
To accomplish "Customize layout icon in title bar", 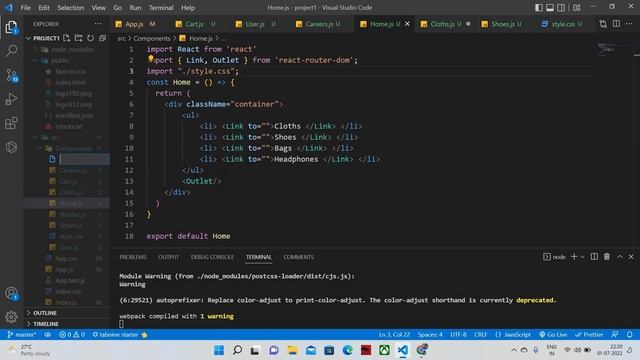I will click(577, 7).
